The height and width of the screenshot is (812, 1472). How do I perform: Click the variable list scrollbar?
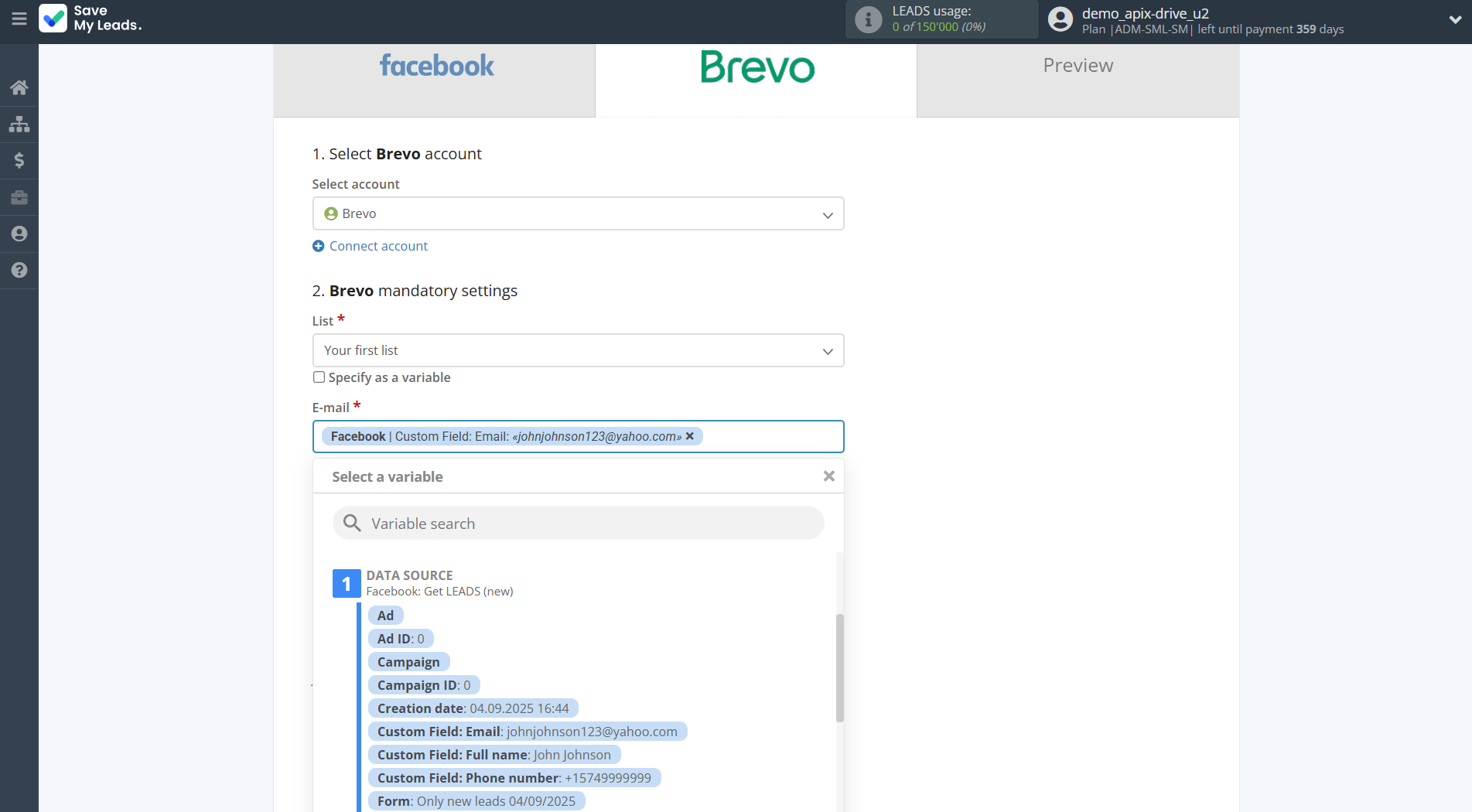coord(839,667)
